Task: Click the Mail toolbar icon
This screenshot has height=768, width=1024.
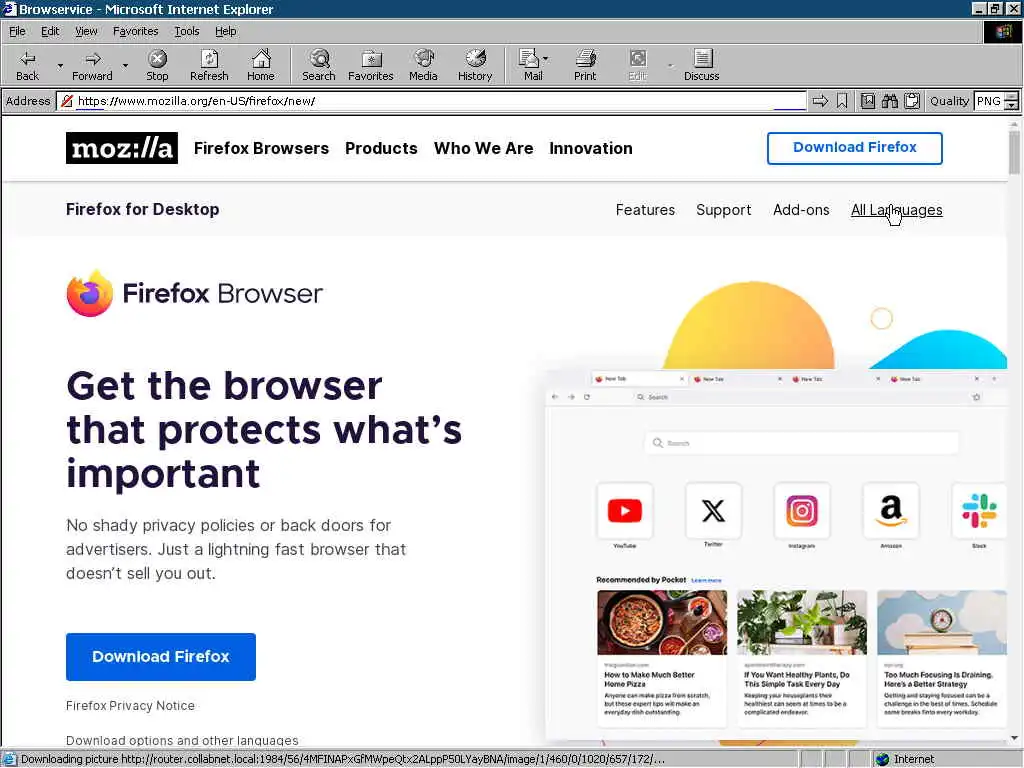Action: point(531,65)
